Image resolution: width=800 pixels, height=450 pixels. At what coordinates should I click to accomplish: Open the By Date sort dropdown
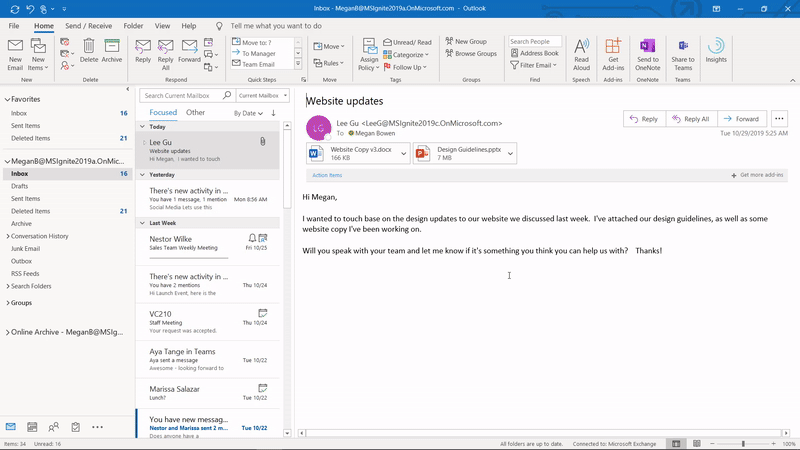[x=248, y=113]
